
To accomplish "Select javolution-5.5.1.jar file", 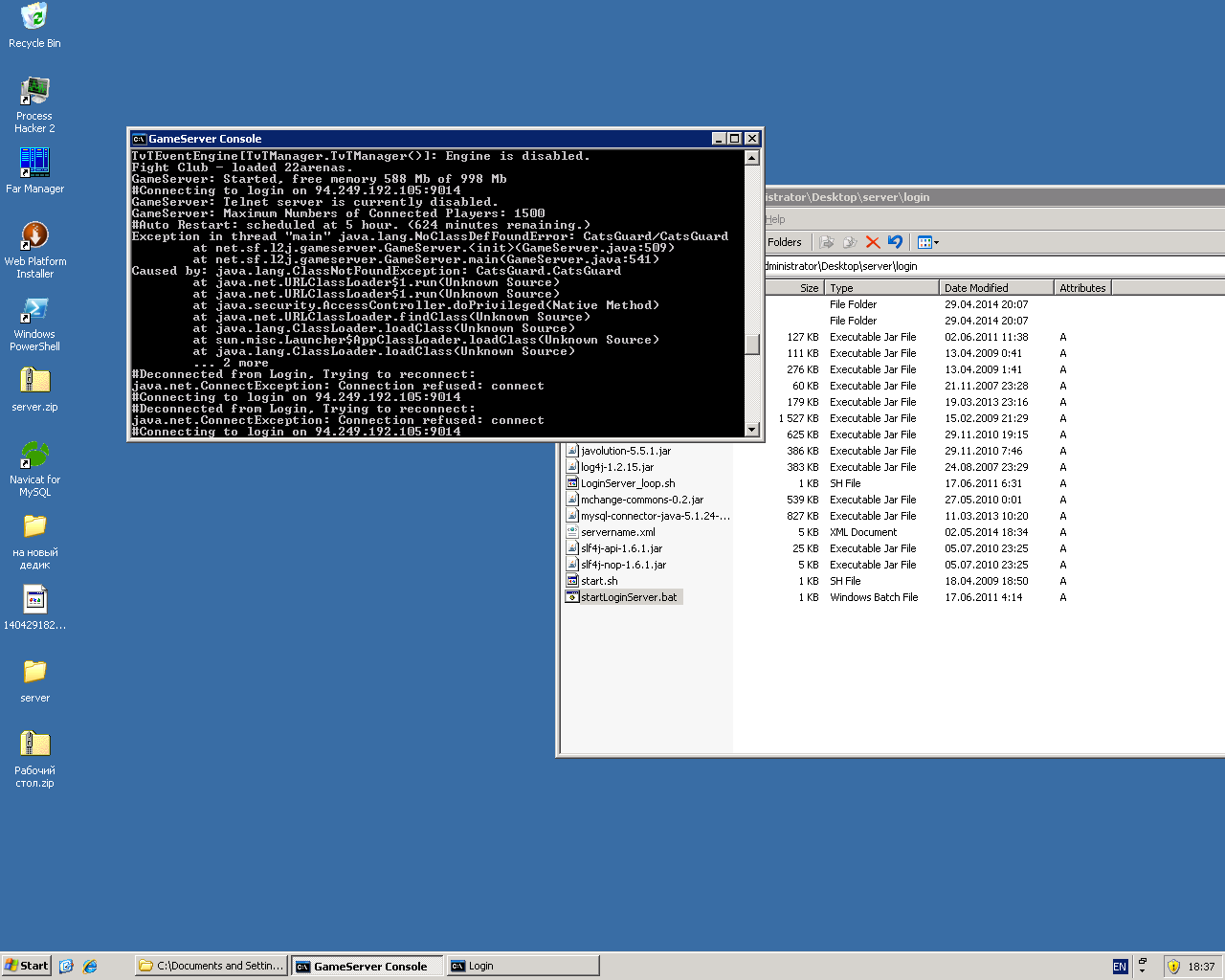I will [626, 451].
